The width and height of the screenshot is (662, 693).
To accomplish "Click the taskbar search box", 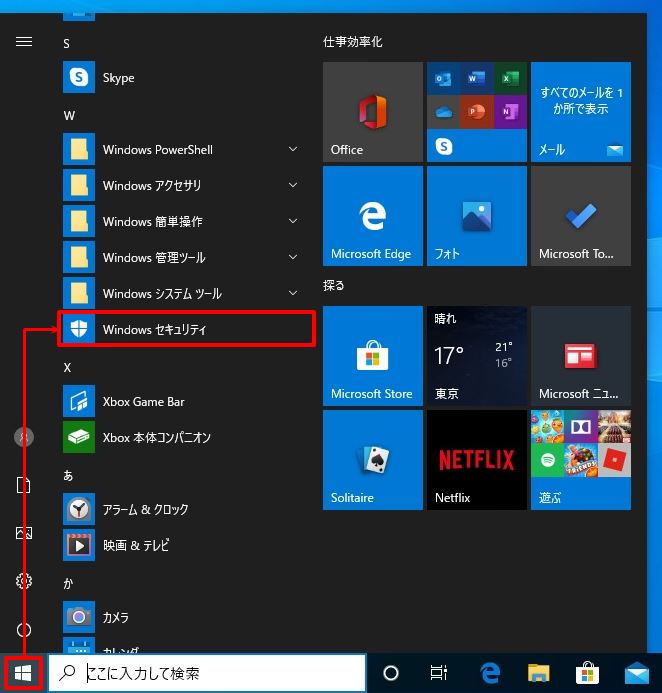I will coord(207,673).
